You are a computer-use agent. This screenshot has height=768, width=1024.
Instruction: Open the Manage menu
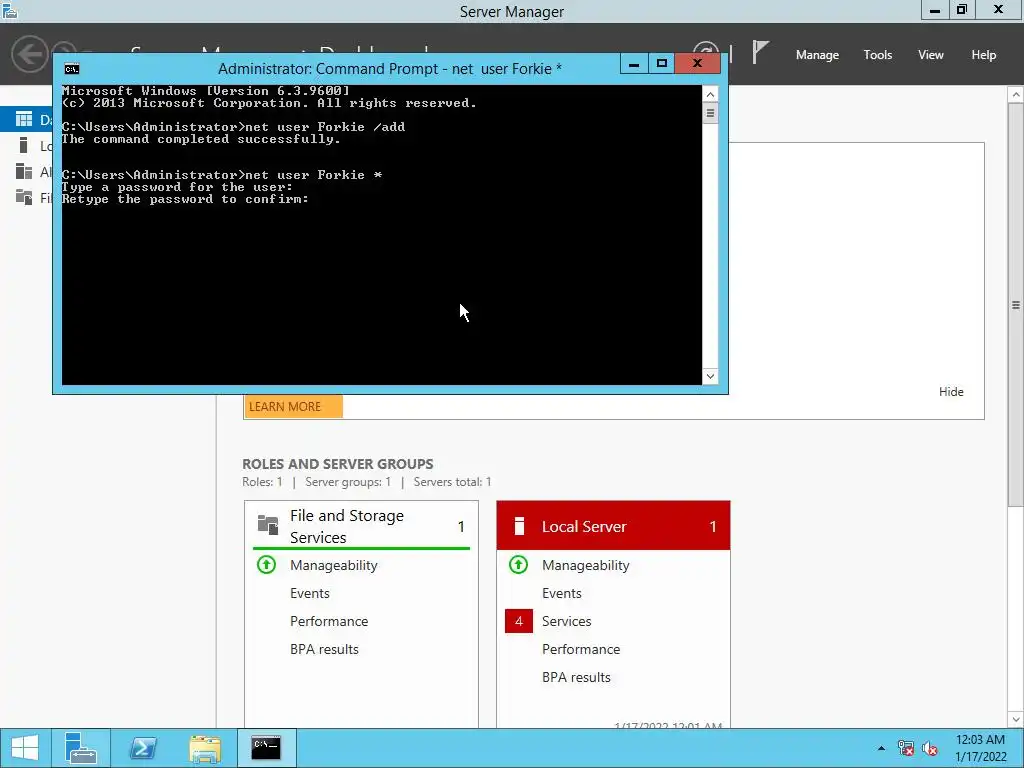[817, 55]
